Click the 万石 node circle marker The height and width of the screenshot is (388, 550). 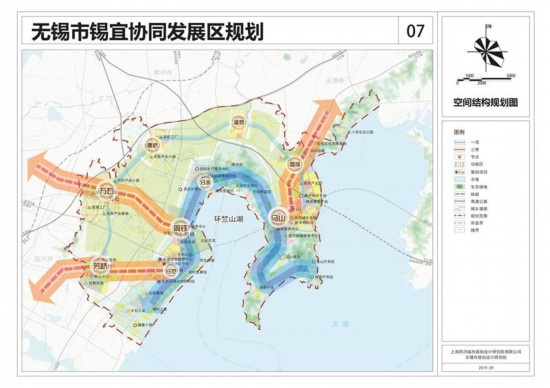tap(107, 190)
